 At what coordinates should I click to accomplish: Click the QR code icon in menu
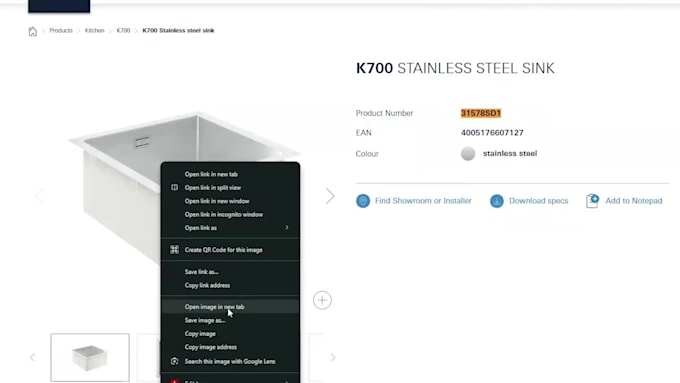[174, 249]
